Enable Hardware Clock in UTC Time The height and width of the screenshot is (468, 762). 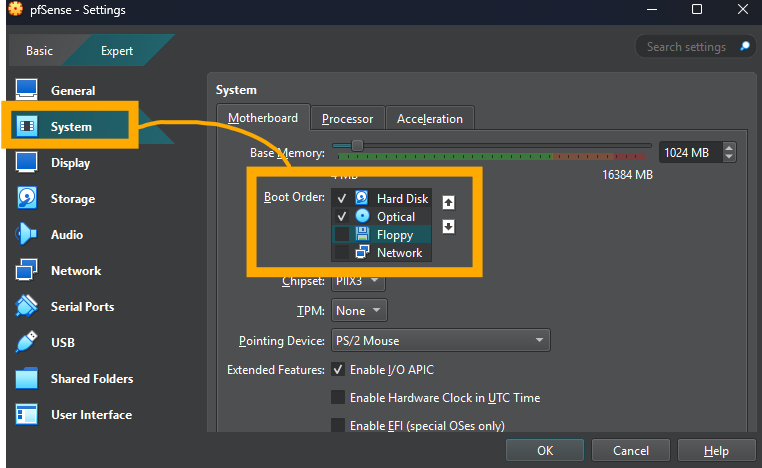(x=338, y=398)
